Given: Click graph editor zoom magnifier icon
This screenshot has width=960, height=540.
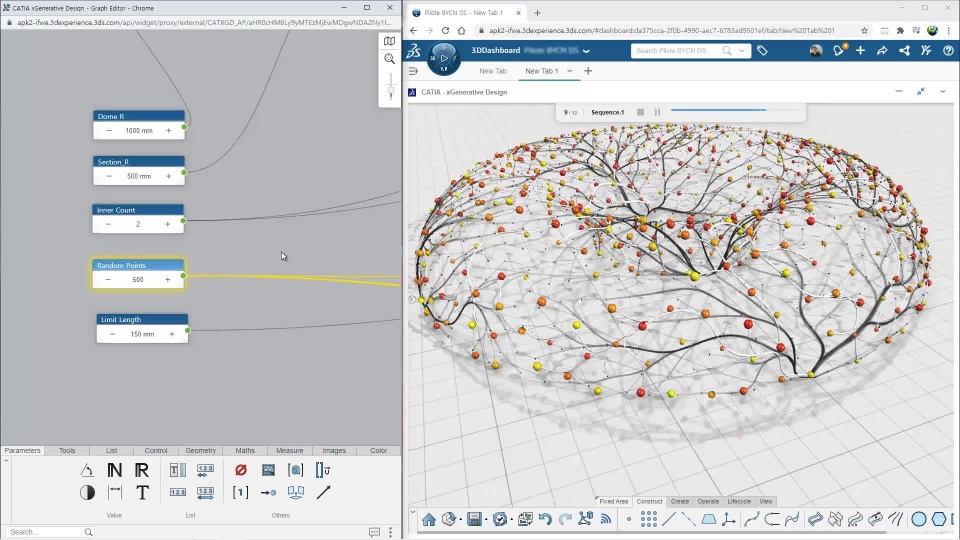Looking at the screenshot, I should 389,59.
